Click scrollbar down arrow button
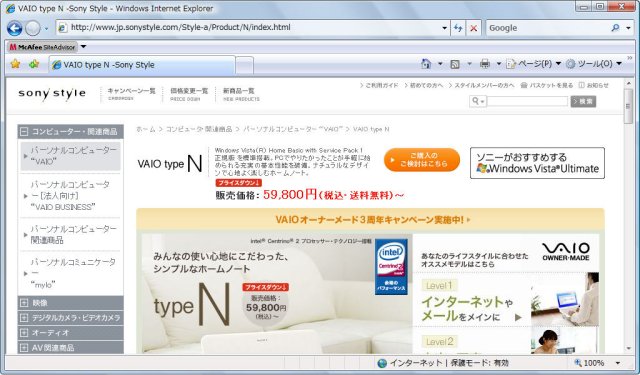Viewport: 640px width, 375px height. click(629, 349)
